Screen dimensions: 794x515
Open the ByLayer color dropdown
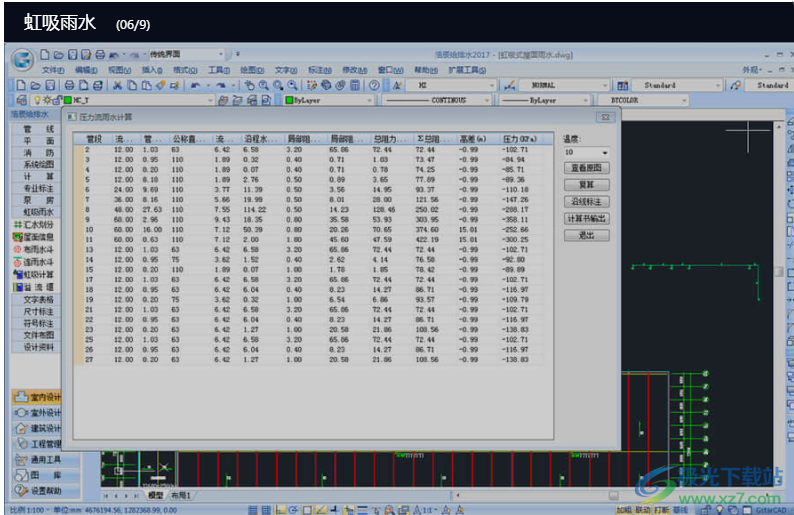click(328, 100)
